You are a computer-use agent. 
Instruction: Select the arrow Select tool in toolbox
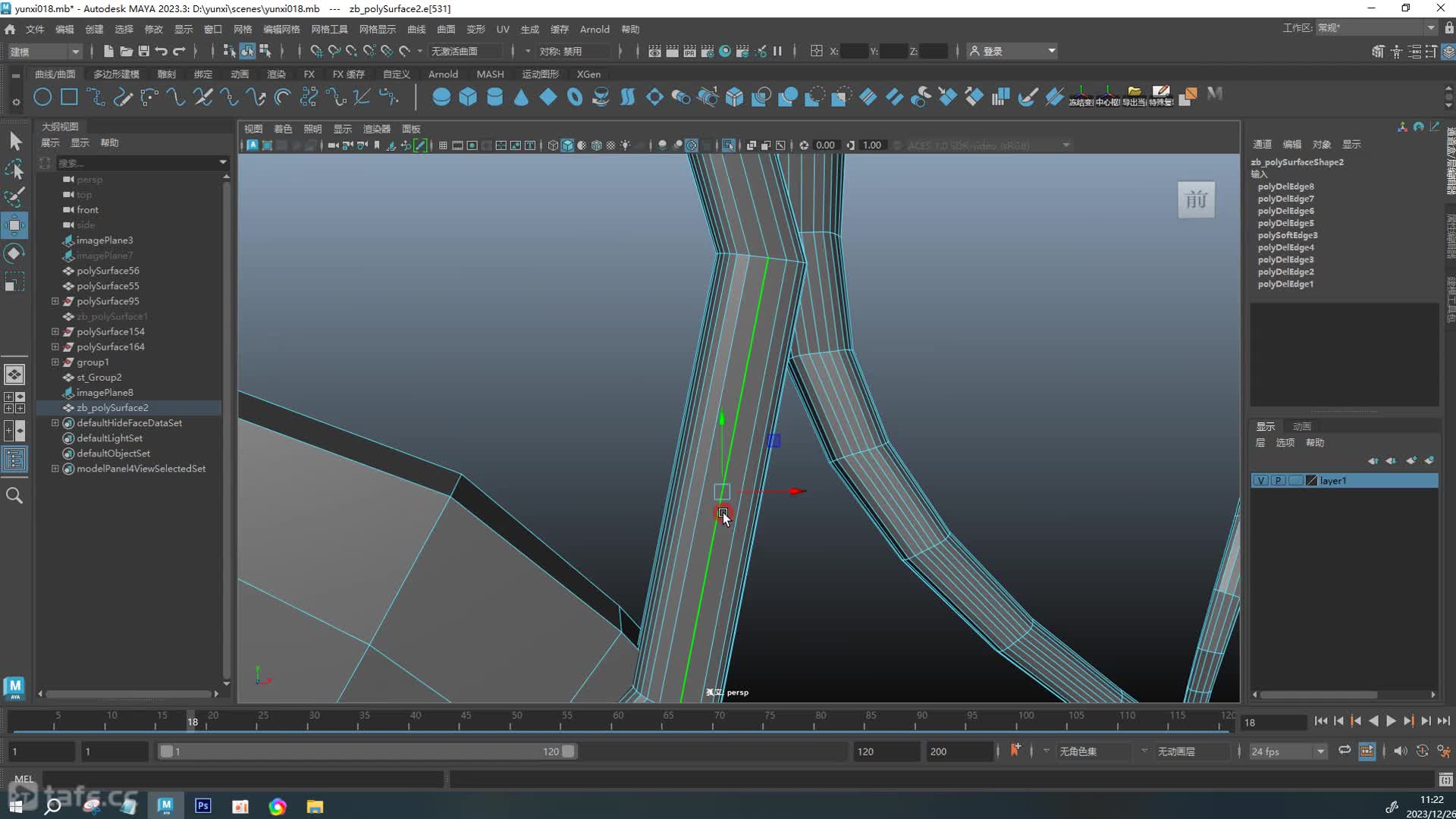point(15,141)
